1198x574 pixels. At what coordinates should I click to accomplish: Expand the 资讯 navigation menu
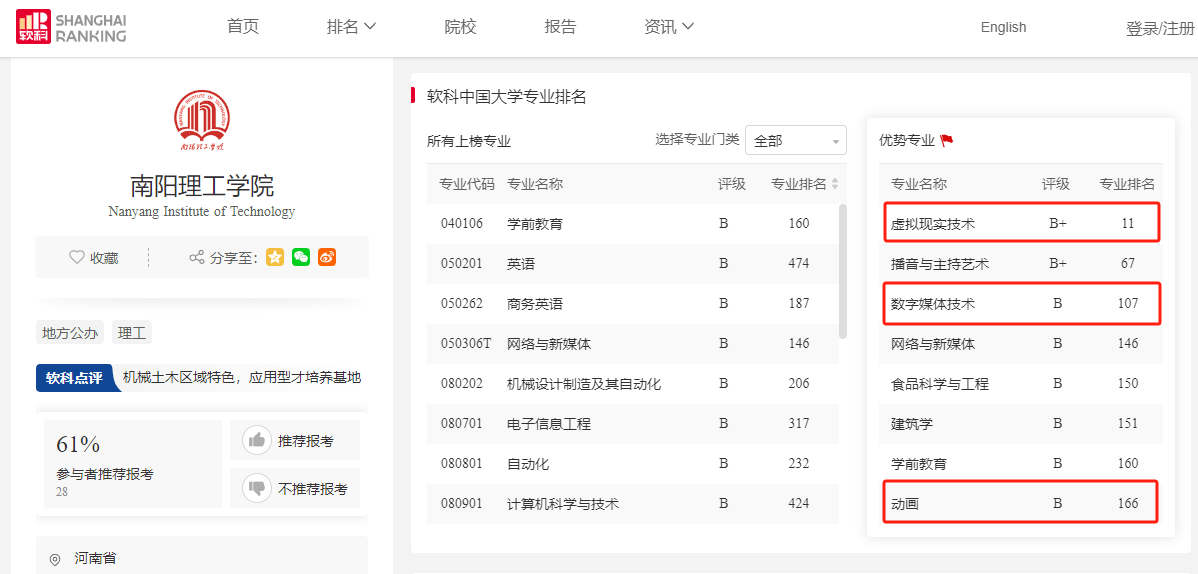tap(669, 27)
